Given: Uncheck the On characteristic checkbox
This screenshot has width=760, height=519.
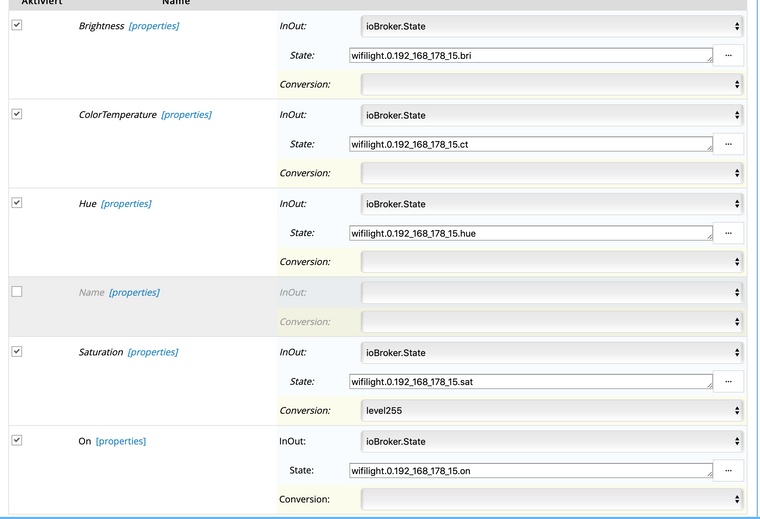Looking at the screenshot, I should pos(17,440).
